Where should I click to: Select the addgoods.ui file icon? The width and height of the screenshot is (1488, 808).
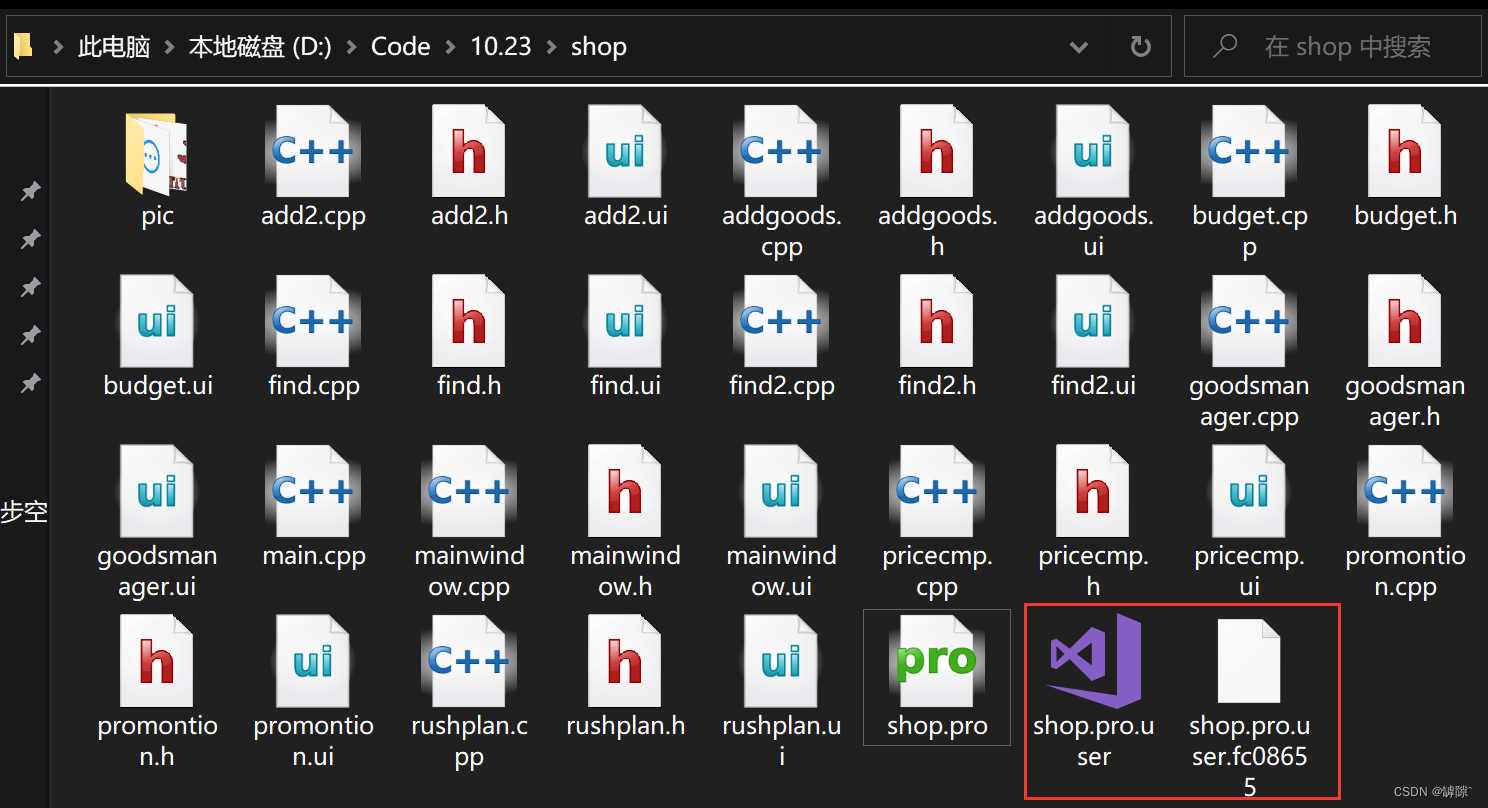coord(1093,152)
